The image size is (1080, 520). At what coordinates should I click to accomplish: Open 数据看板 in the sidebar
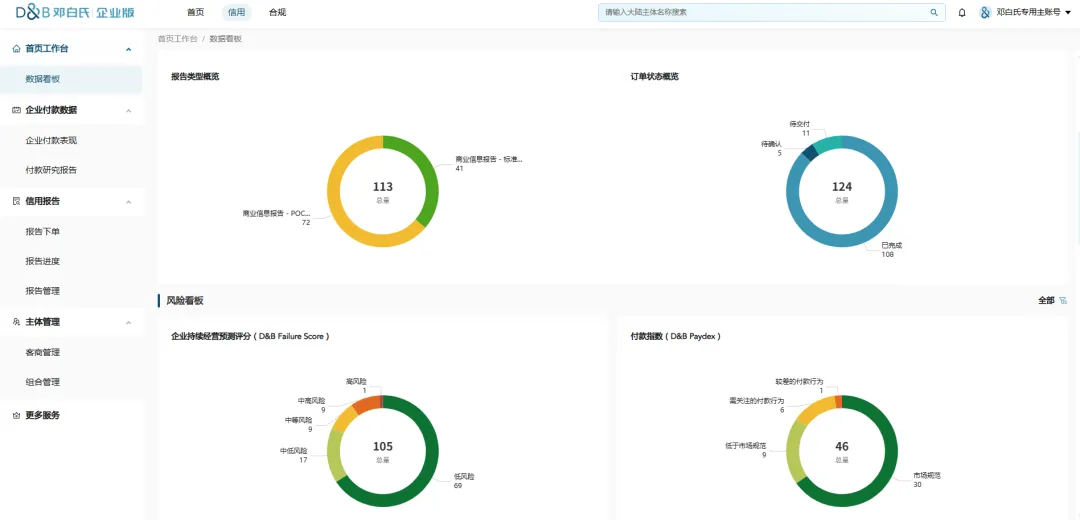(71, 79)
